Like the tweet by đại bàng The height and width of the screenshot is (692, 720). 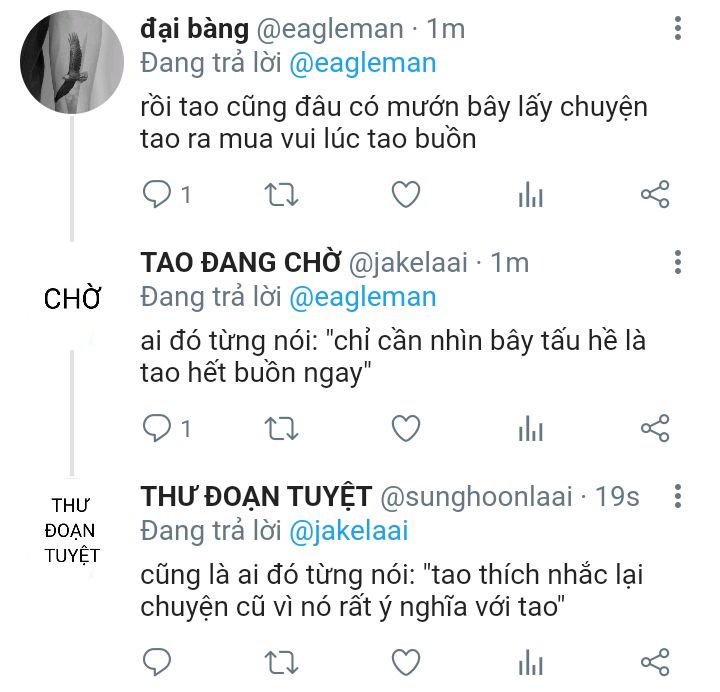pyautogui.click(x=405, y=194)
